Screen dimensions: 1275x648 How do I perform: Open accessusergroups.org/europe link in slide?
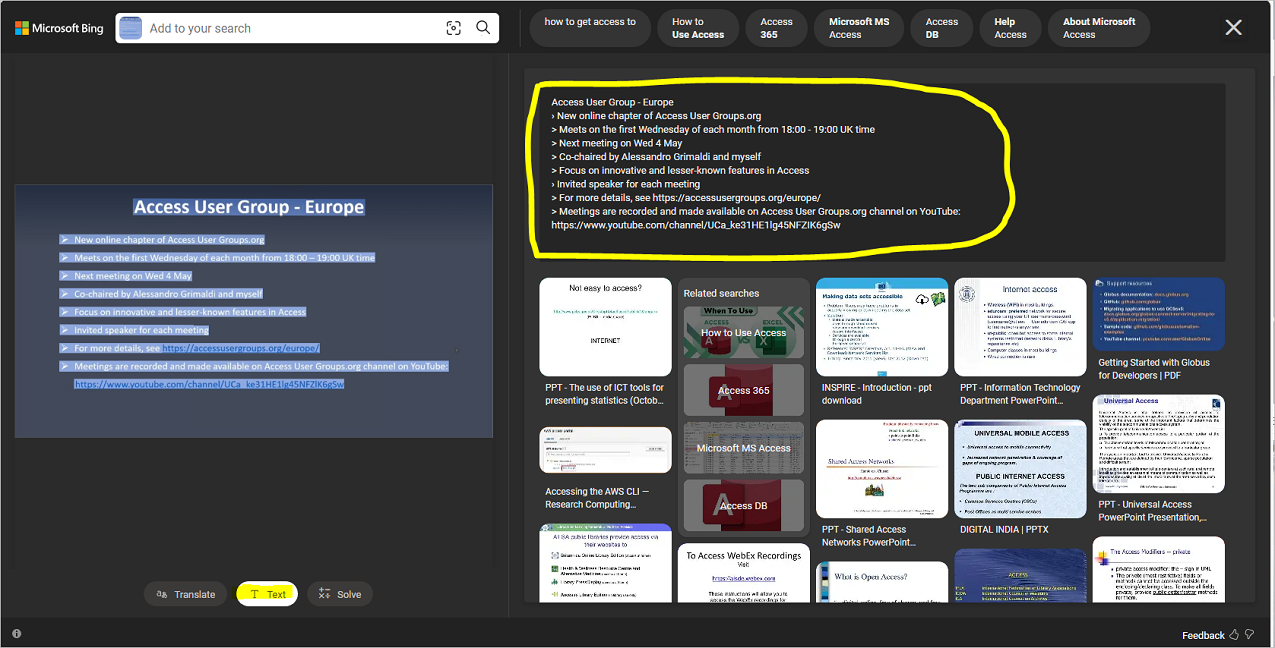[241, 348]
